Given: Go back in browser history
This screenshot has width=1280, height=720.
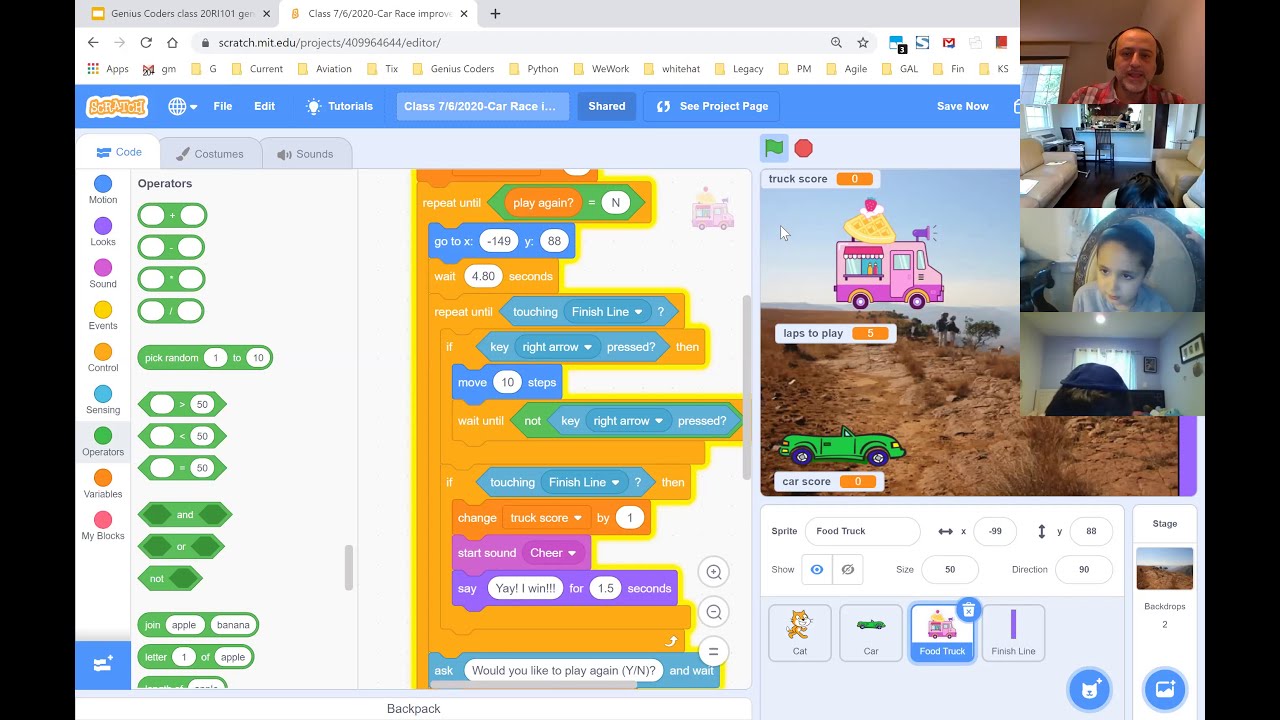Looking at the screenshot, I should tap(93, 43).
